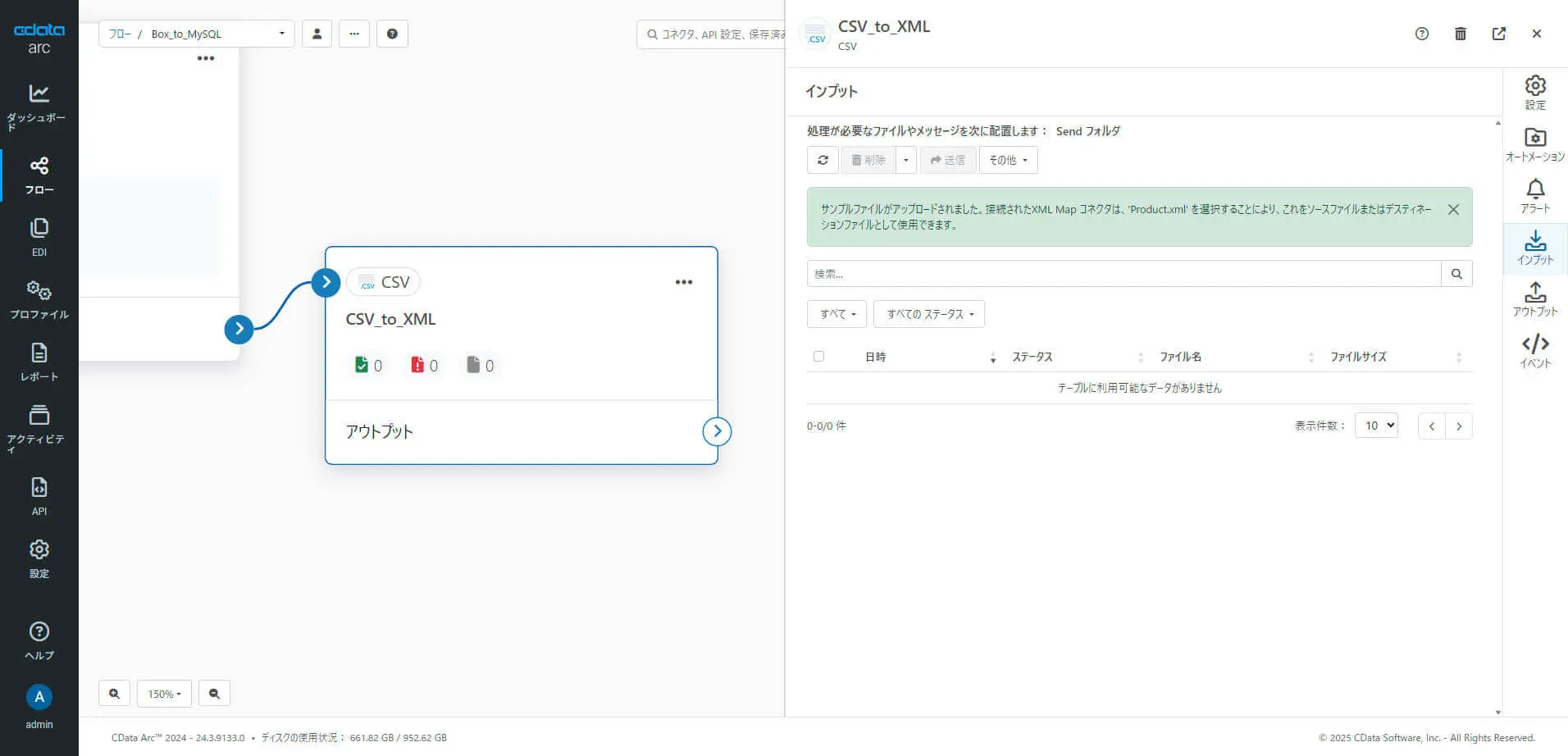Click the CSV connector output port arrow
Image resolution: width=1568 pixels, height=756 pixels.
pyautogui.click(x=717, y=431)
